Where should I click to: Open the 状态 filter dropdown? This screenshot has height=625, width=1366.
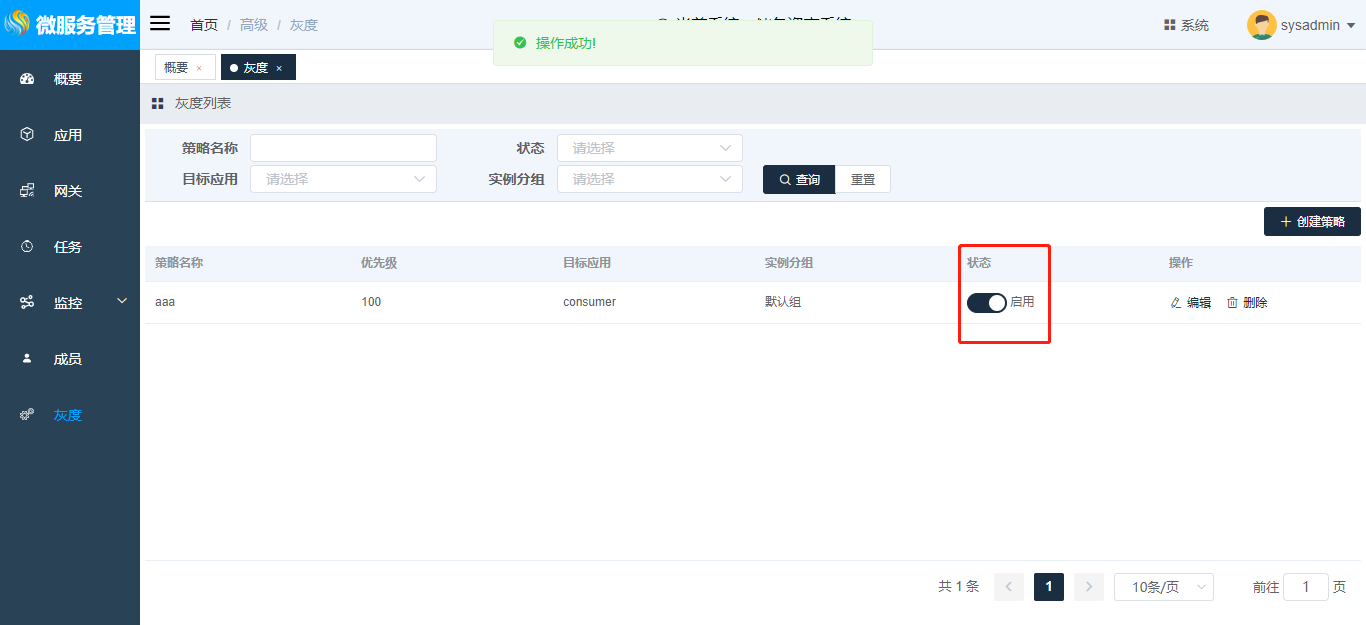pyautogui.click(x=649, y=148)
